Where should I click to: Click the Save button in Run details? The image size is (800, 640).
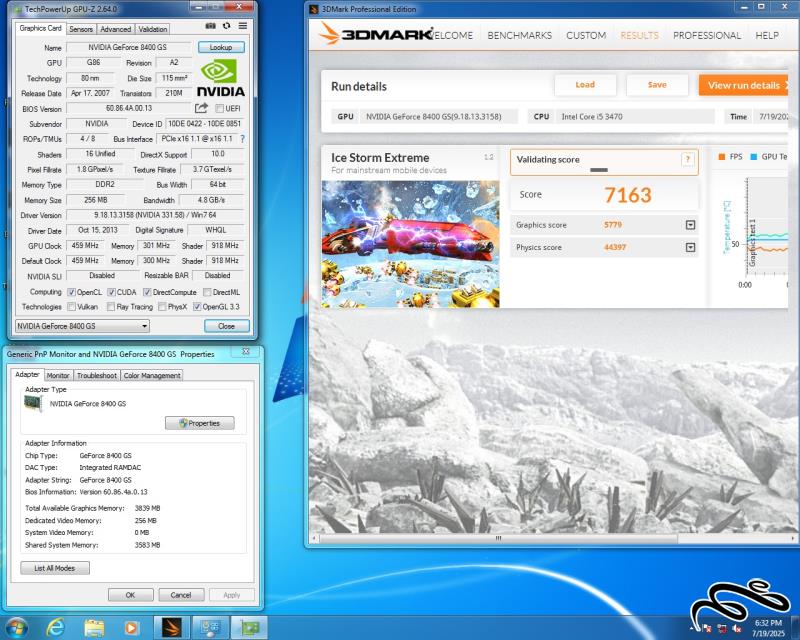pyautogui.click(x=657, y=85)
